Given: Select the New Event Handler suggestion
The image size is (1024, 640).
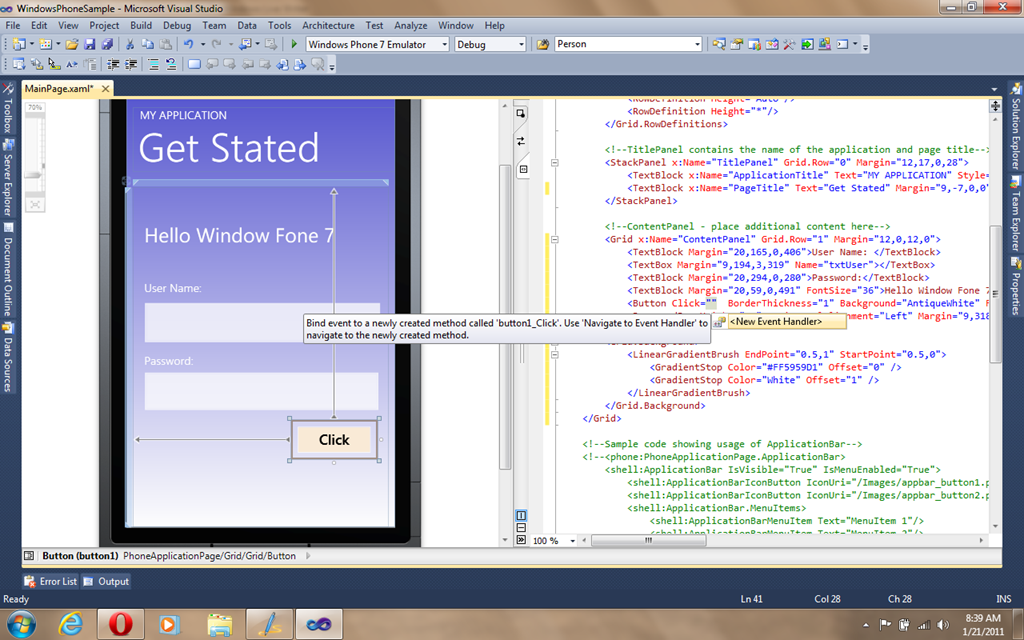Looking at the screenshot, I should point(774,321).
